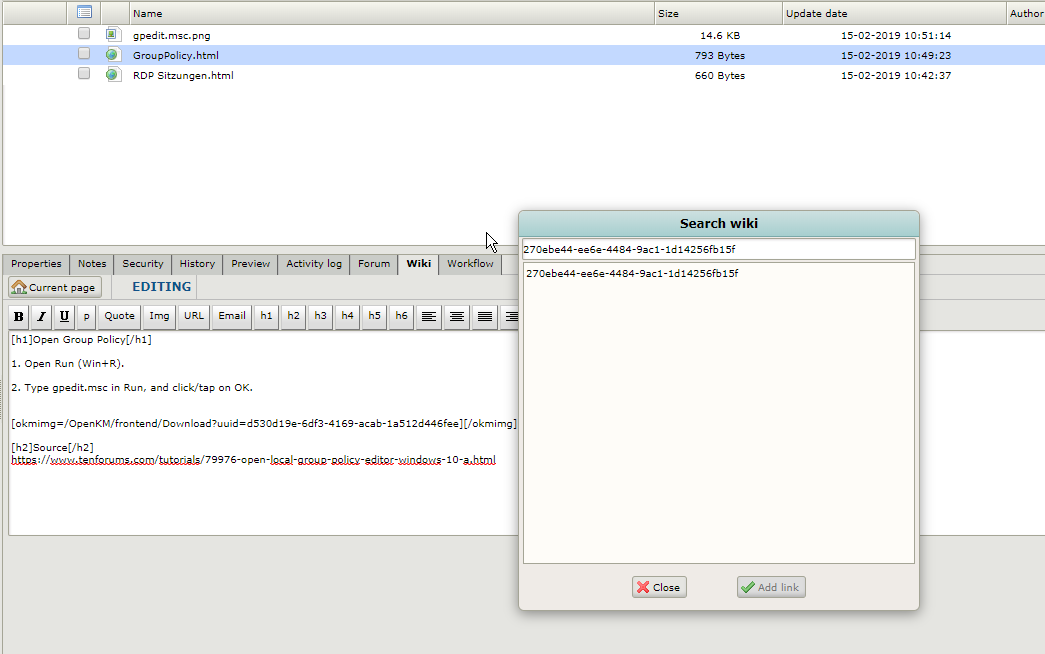Toggle Underline formatting
The width and height of the screenshot is (1045, 654).
64,316
